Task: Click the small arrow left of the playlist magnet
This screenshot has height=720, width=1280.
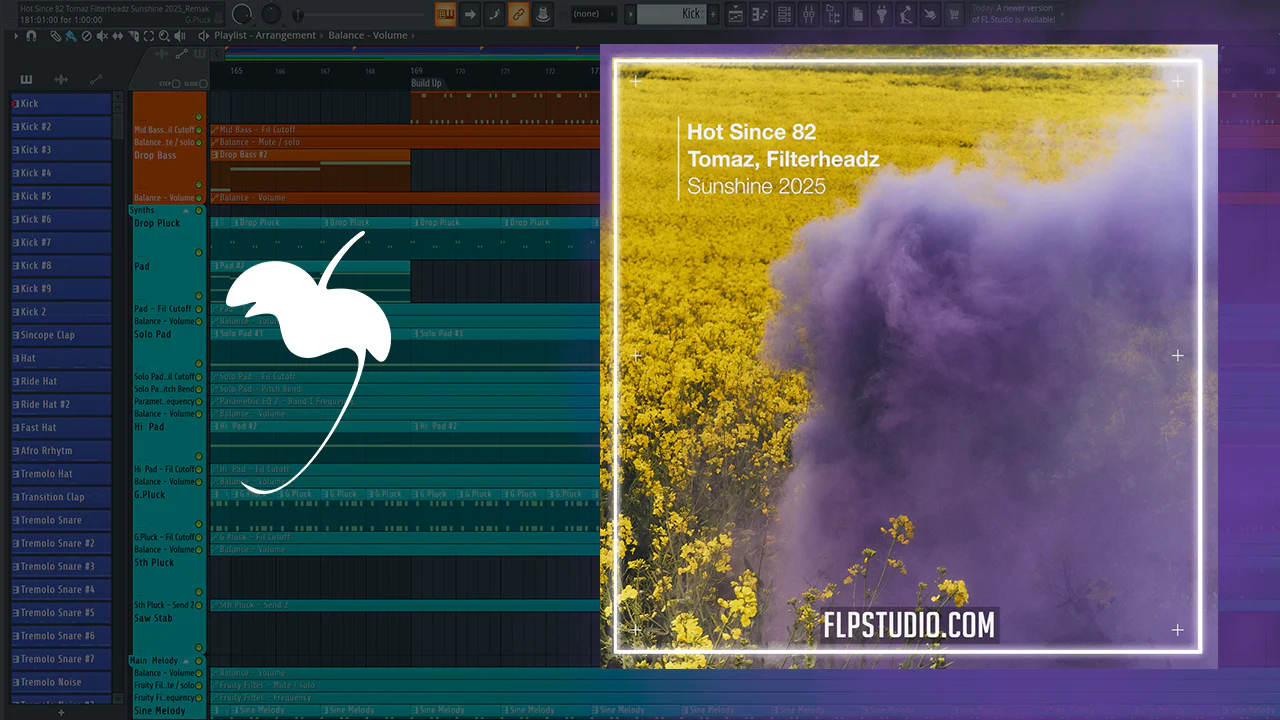Action: 17,36
